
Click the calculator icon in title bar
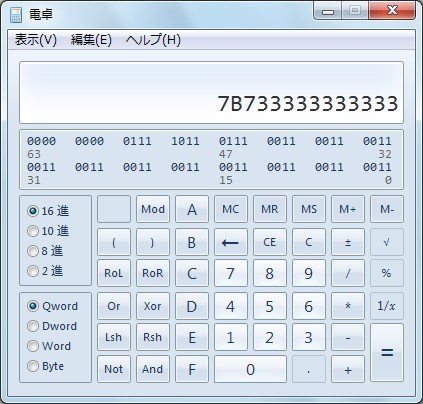click(x=16, y=15)
